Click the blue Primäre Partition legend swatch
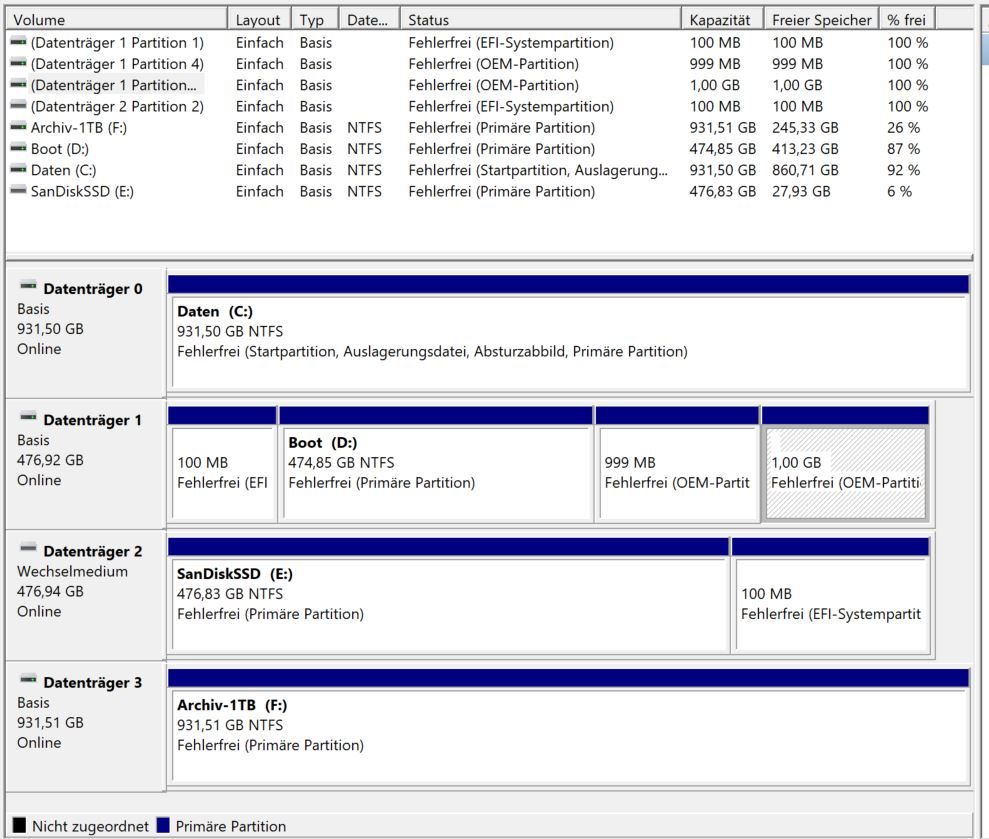 point(164,827)
